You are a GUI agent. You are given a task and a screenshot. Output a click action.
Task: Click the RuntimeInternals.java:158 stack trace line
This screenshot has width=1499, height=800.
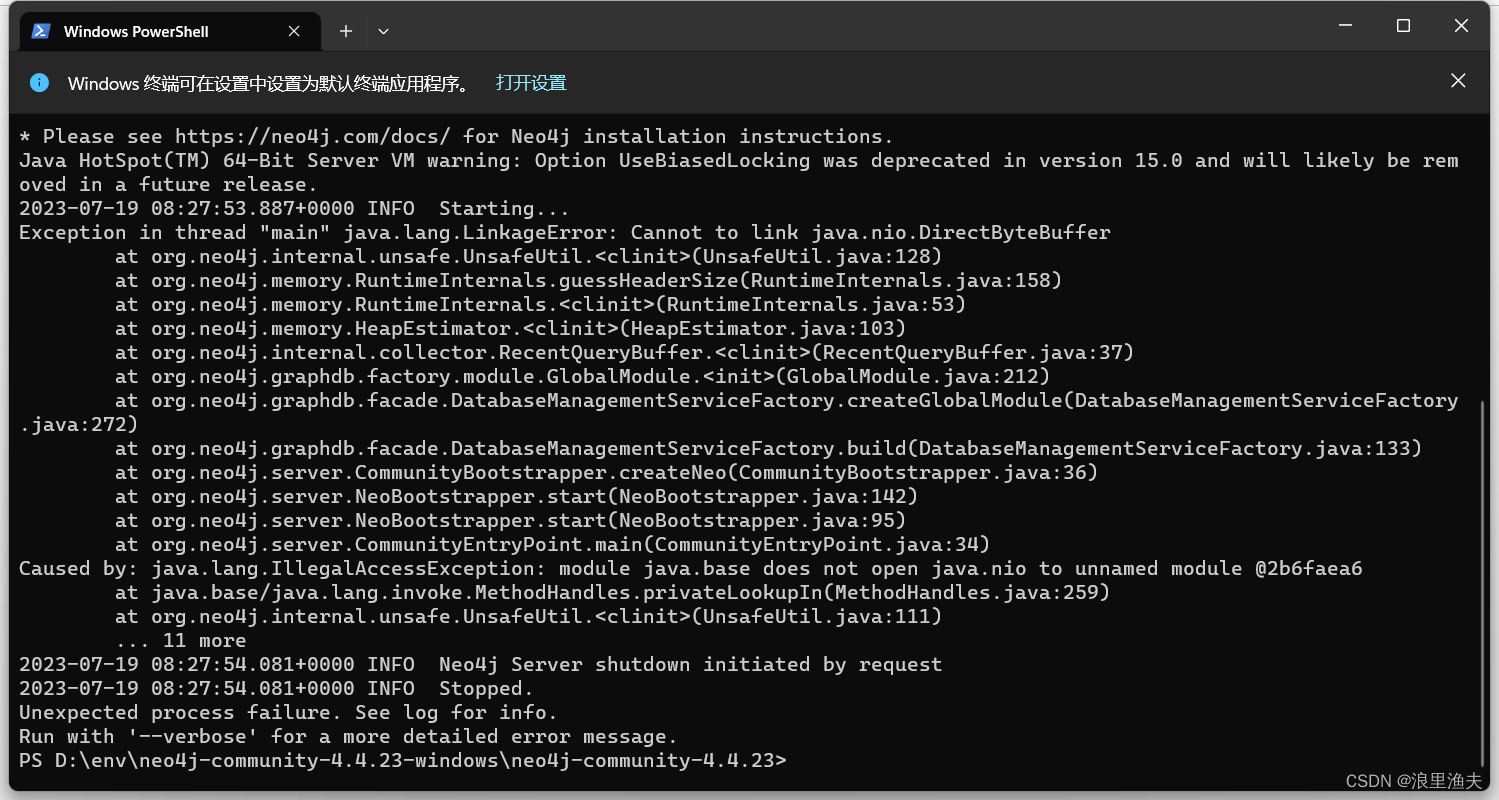coord(589,280)
